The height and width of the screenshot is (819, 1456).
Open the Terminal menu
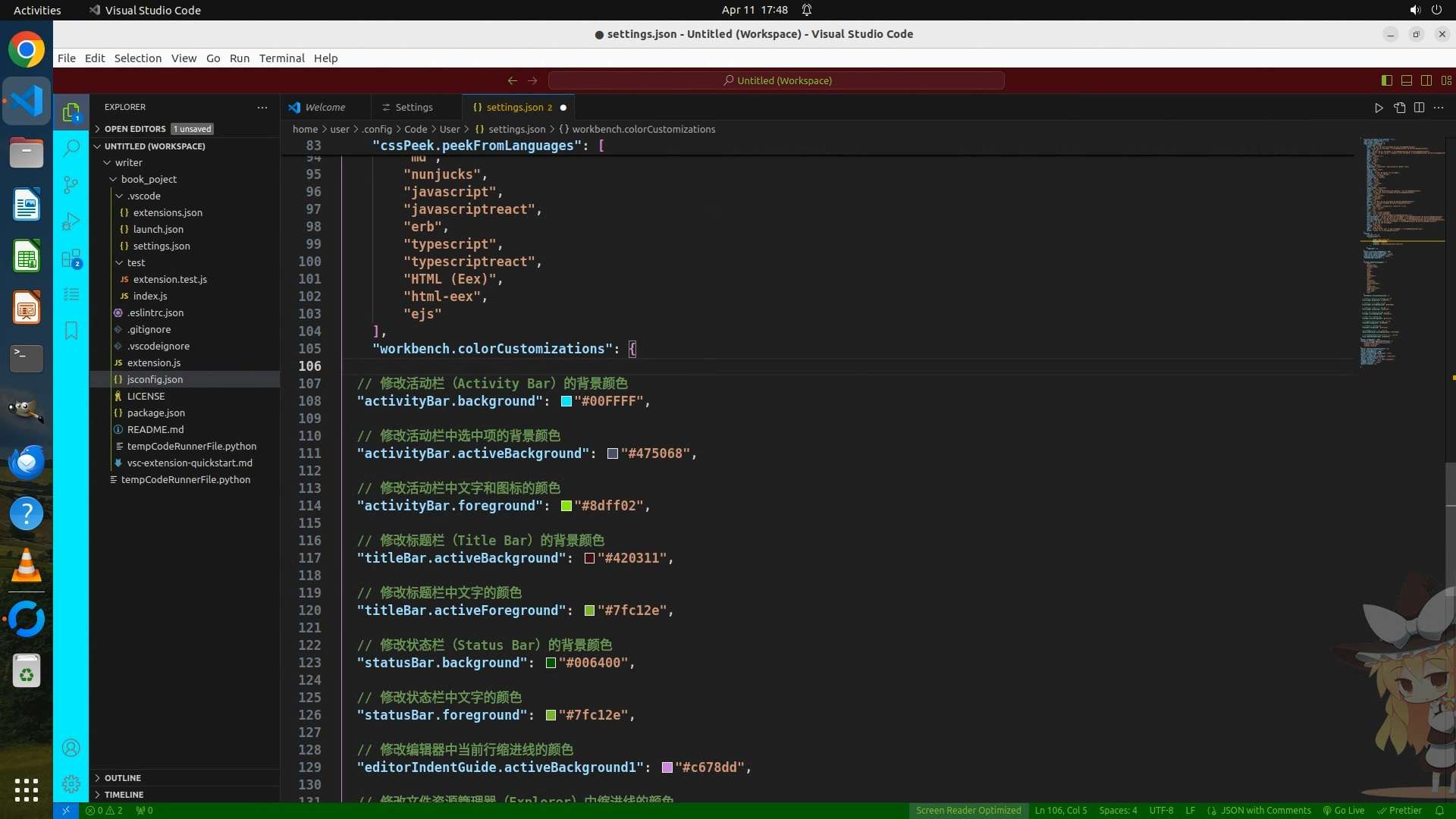[x=281, y=58]
